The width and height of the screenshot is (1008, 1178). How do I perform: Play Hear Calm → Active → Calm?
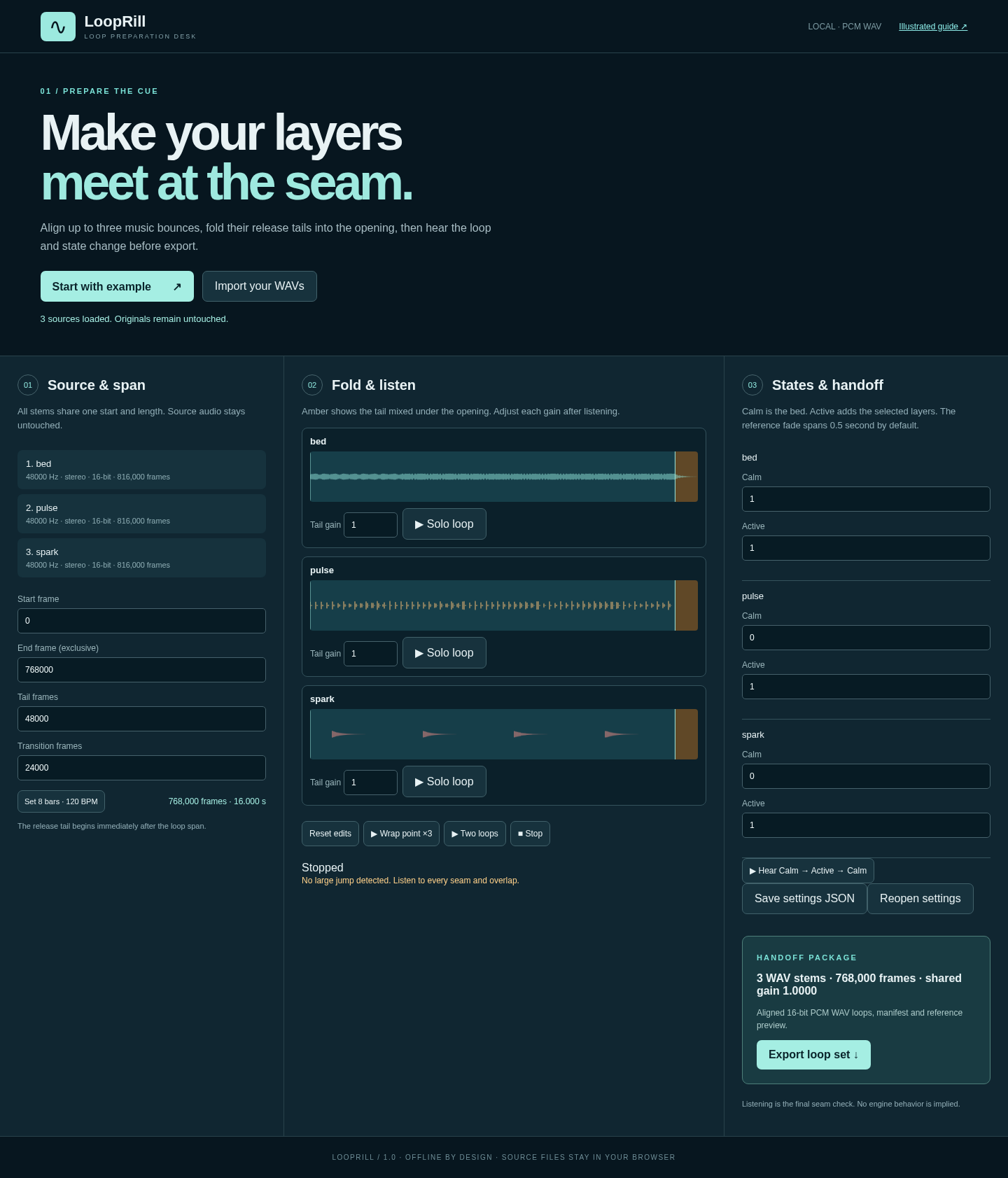(x=808, y=871)
